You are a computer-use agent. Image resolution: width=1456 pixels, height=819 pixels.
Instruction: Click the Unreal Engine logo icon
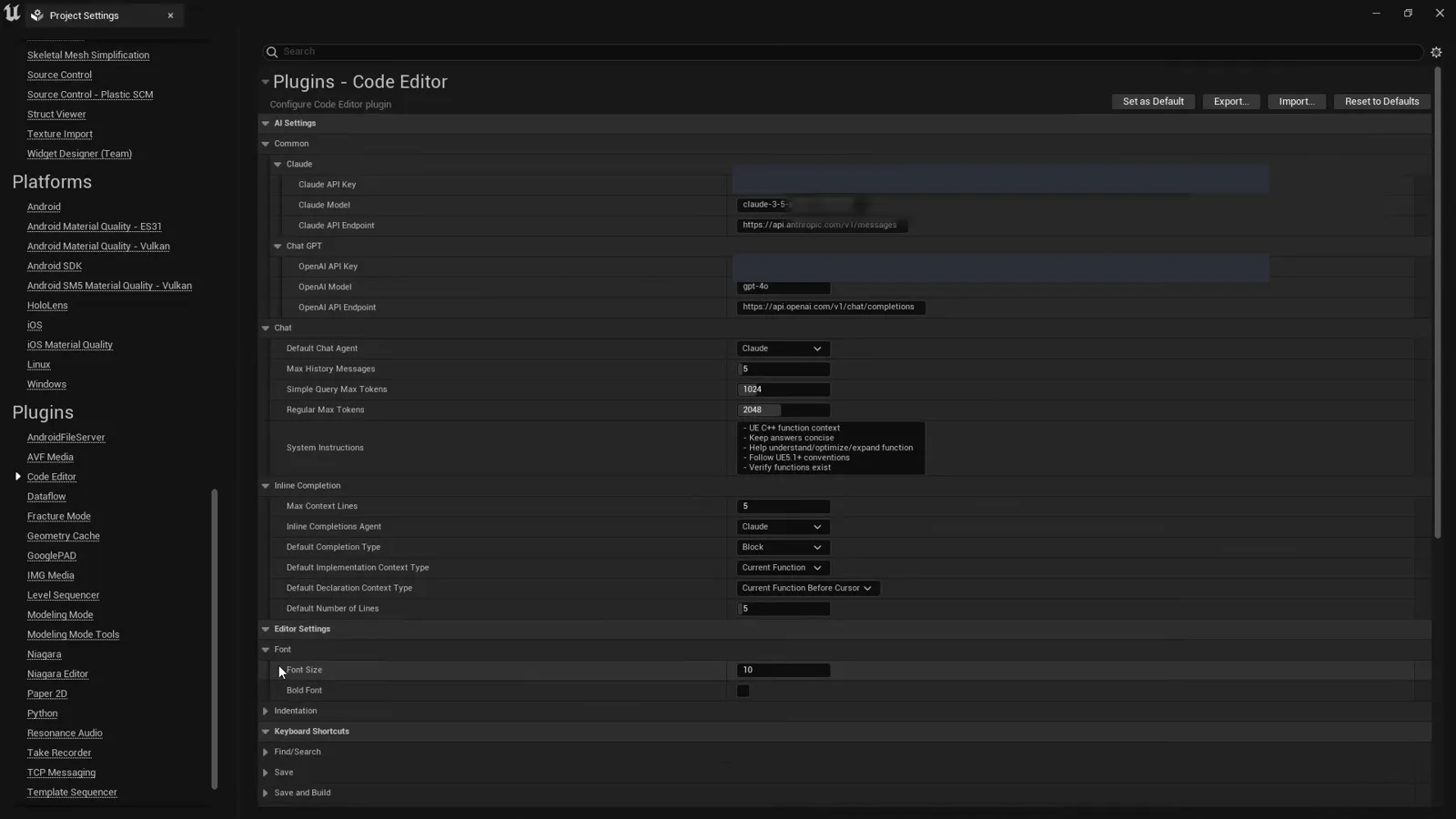click(12, 14)
